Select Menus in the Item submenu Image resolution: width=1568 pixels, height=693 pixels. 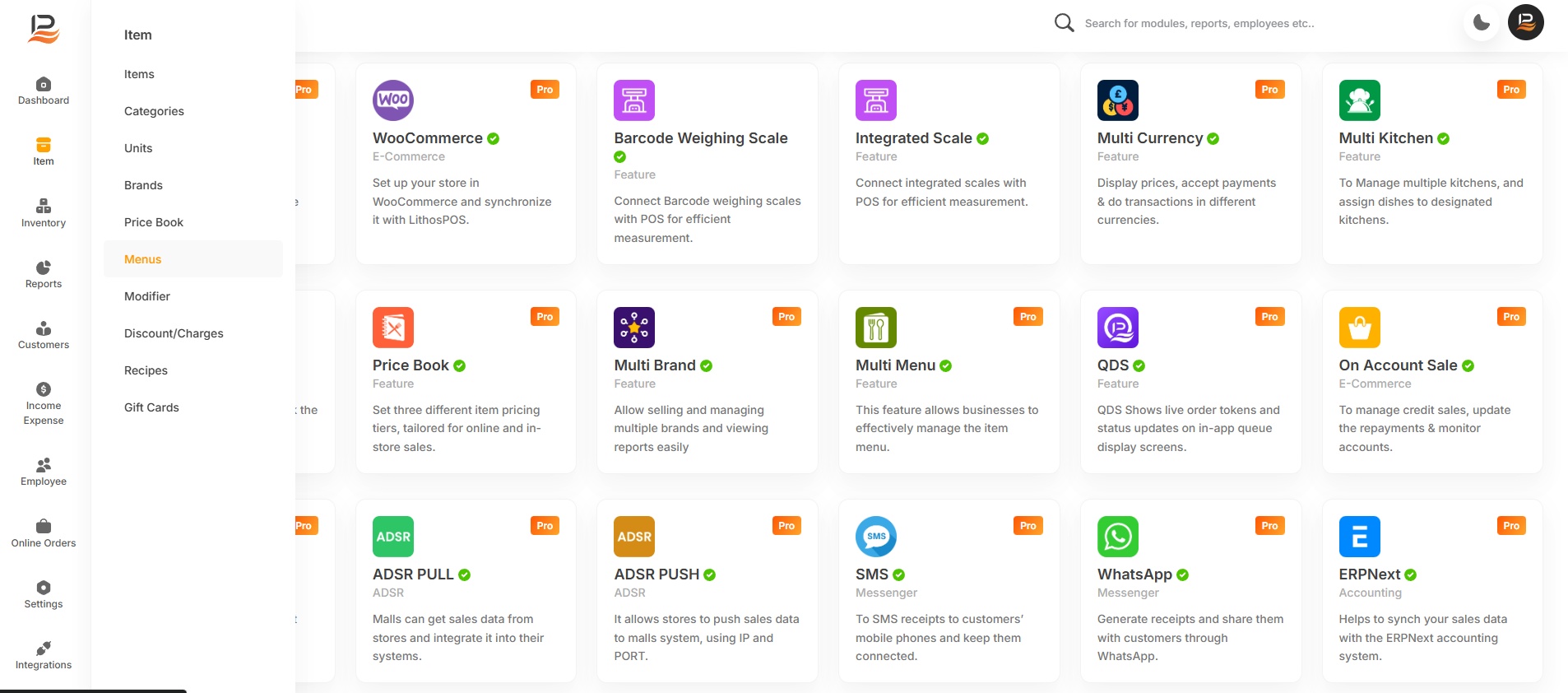[x=143, y=259]
